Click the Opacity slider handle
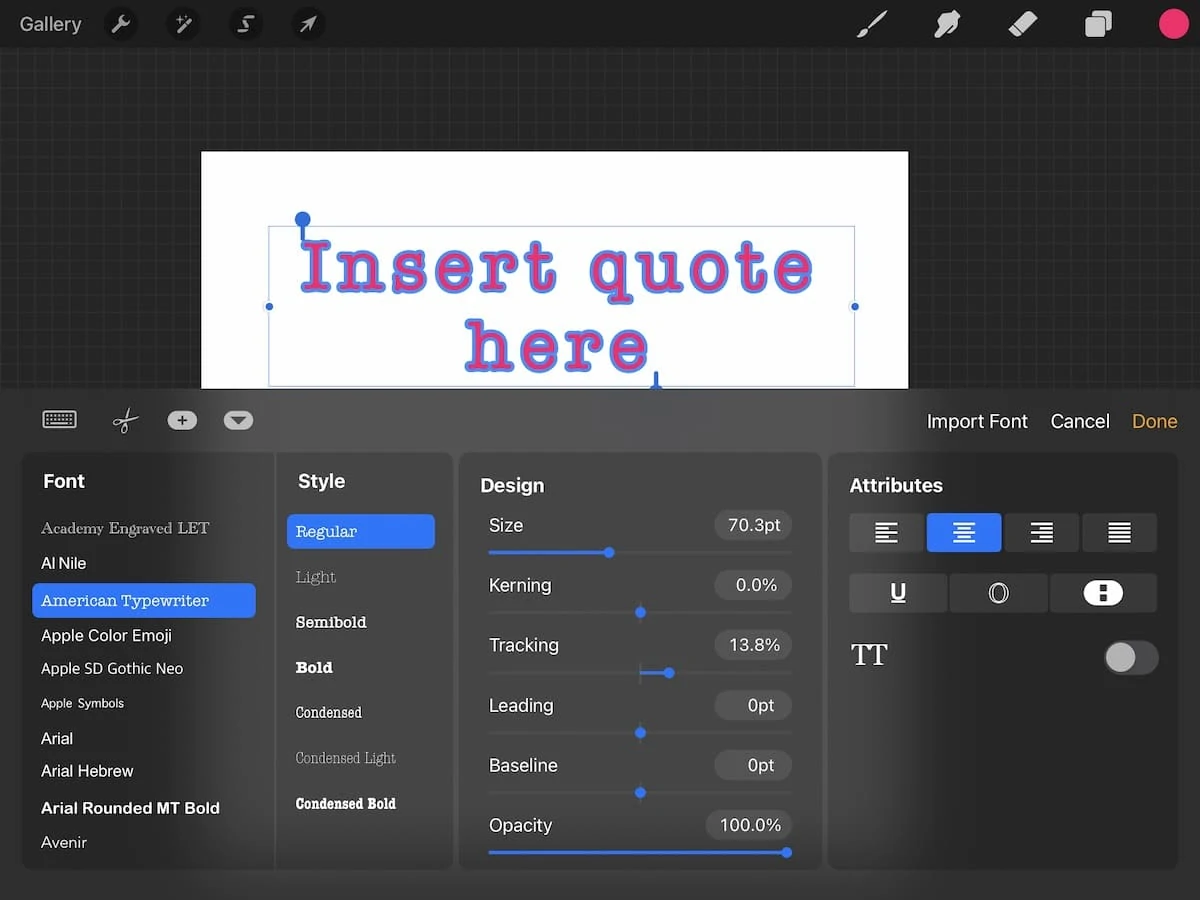This screenshot has height=900, width=1200. 787,853
